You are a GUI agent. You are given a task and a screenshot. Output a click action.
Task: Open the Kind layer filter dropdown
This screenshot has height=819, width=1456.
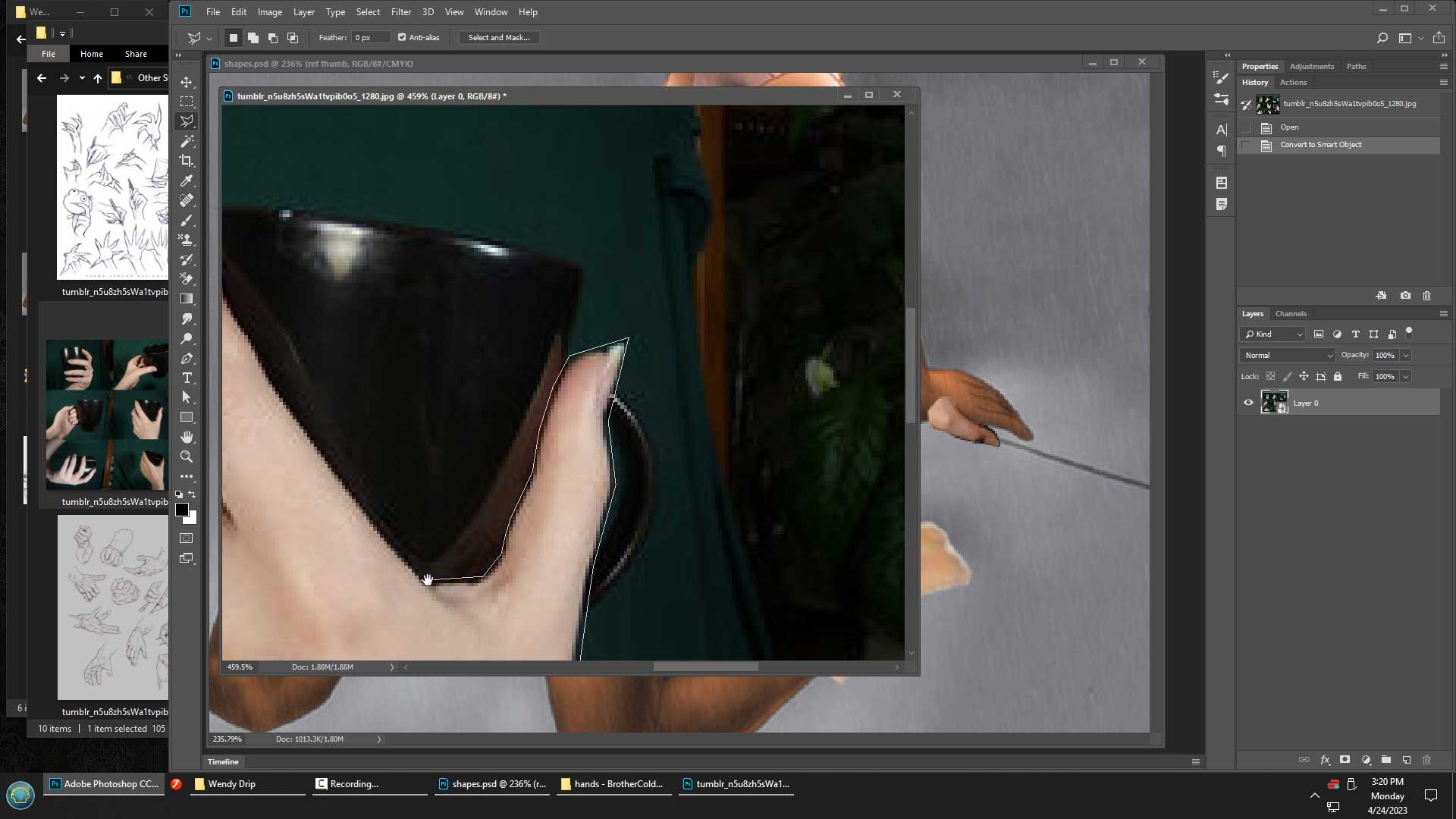tap(1273, 334)
